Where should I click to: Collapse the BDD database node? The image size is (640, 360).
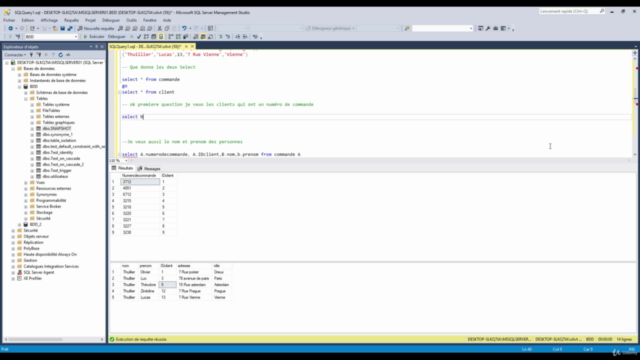[x=19, y=87]
